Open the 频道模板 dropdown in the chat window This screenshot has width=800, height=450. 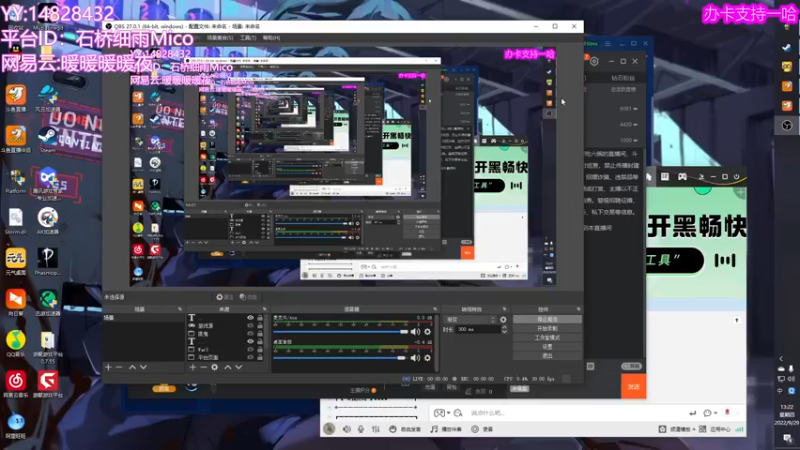(678, 430)
